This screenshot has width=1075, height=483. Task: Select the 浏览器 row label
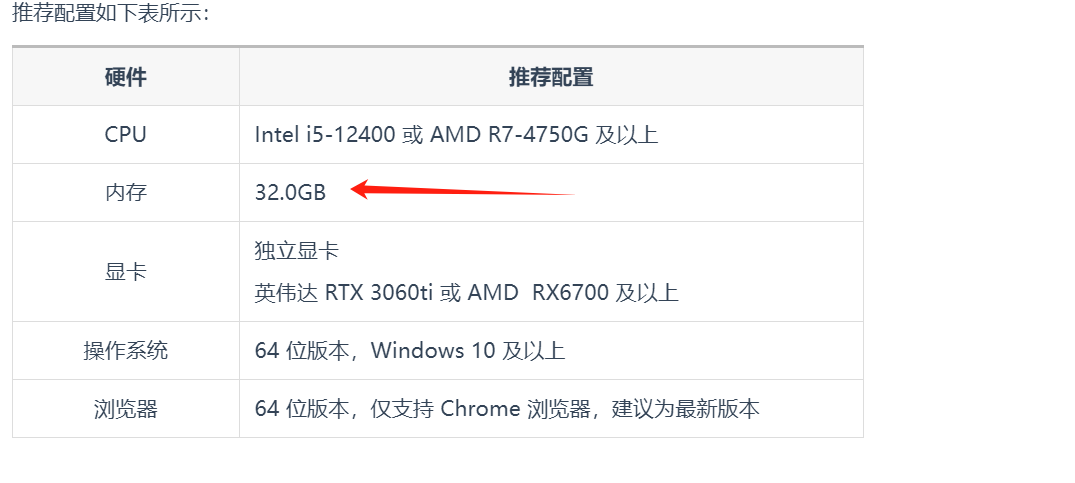(x=125, y=409)
